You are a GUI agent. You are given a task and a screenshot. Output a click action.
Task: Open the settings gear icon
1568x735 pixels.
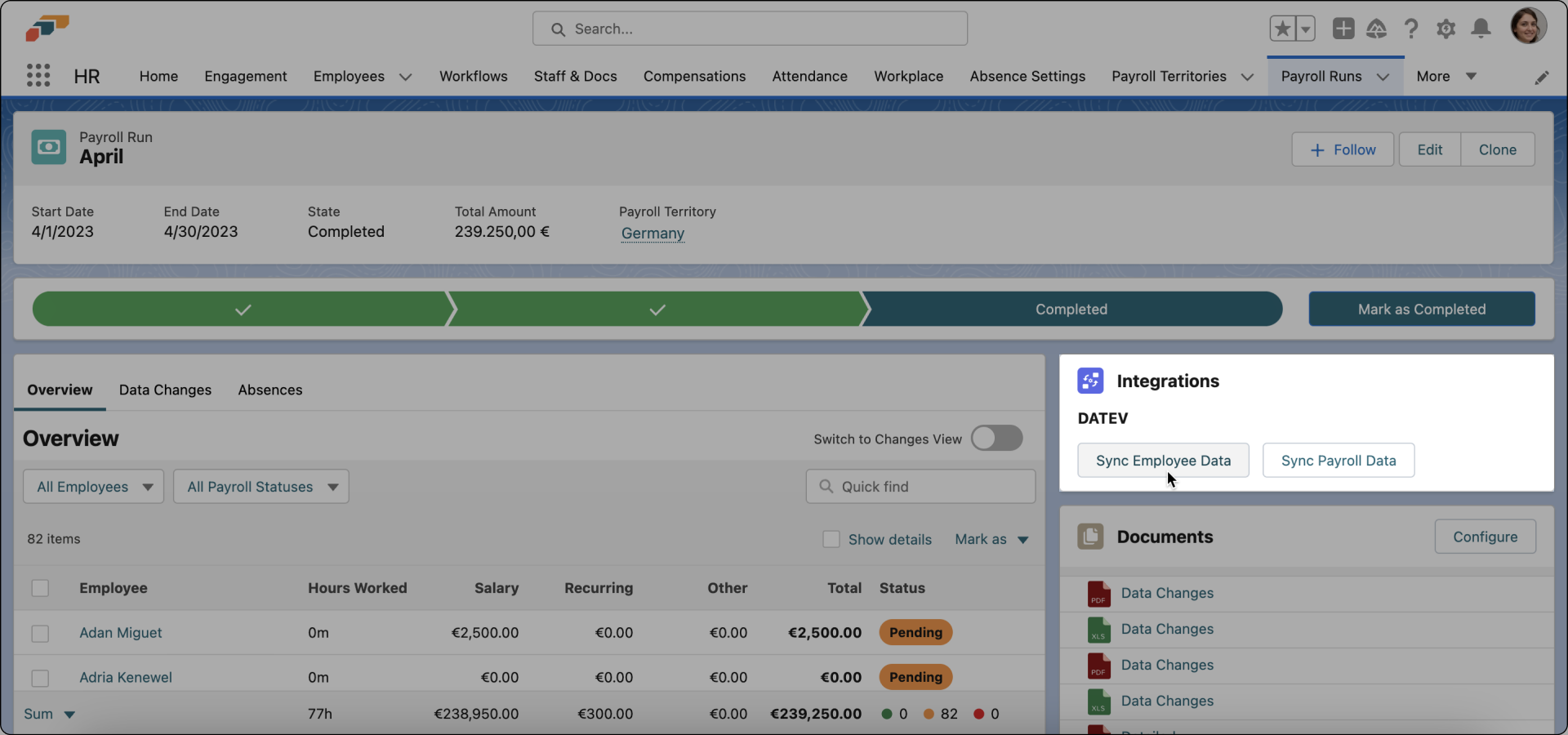tap(1445, 28)
